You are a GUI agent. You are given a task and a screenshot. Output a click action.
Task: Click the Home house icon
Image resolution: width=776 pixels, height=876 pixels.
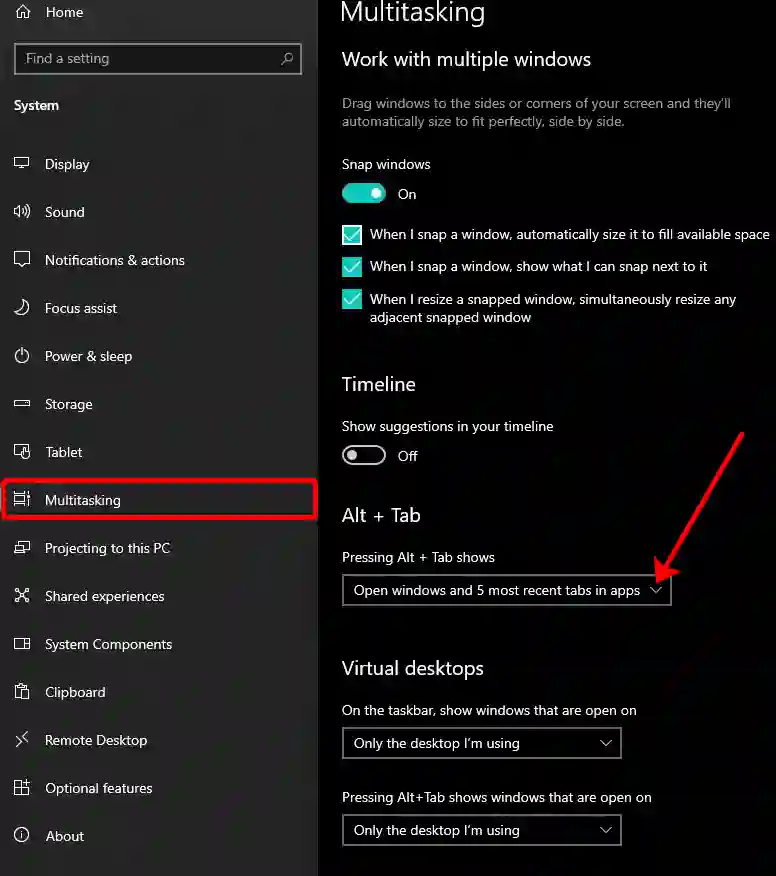click(x=23, y=12)
